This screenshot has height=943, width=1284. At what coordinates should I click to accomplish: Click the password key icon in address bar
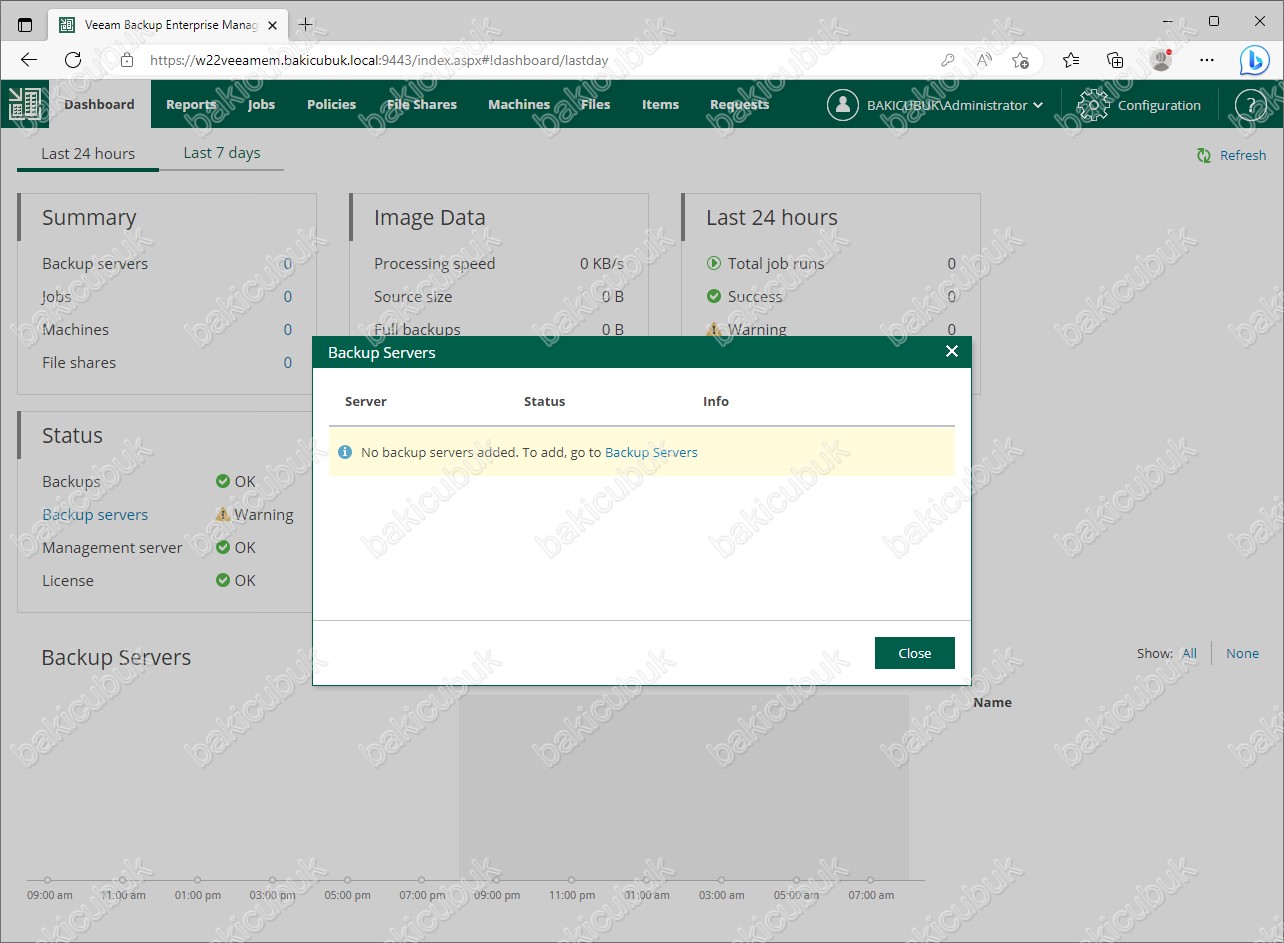[x=947, y=60]
